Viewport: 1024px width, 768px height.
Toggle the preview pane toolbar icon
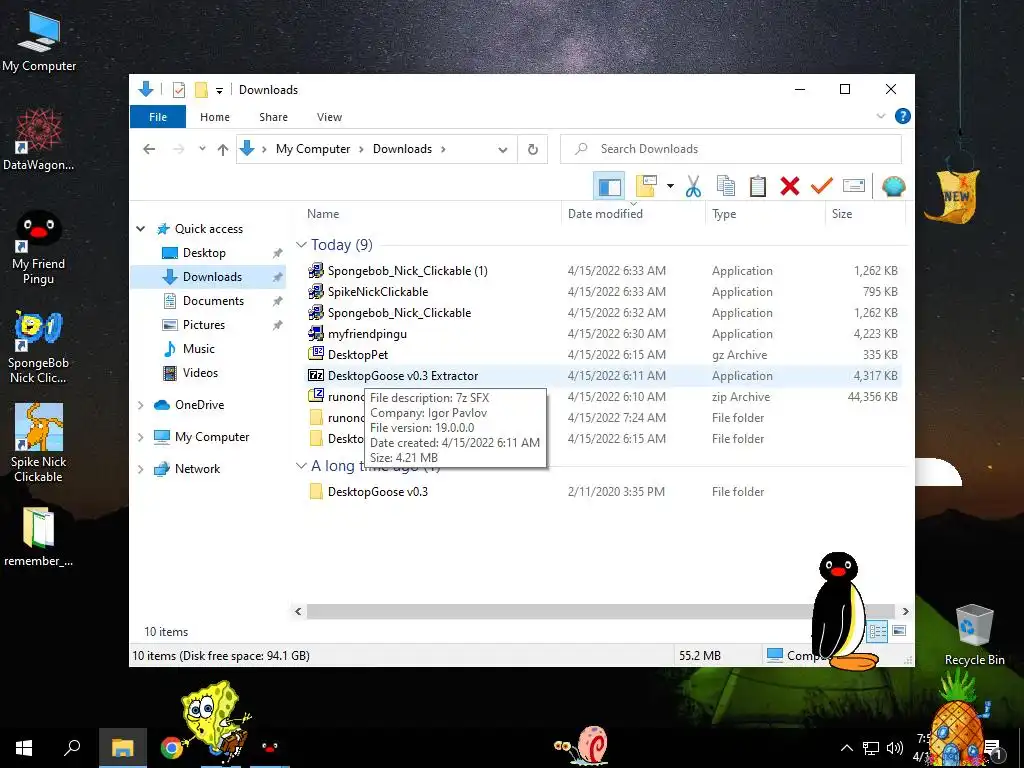609,186
